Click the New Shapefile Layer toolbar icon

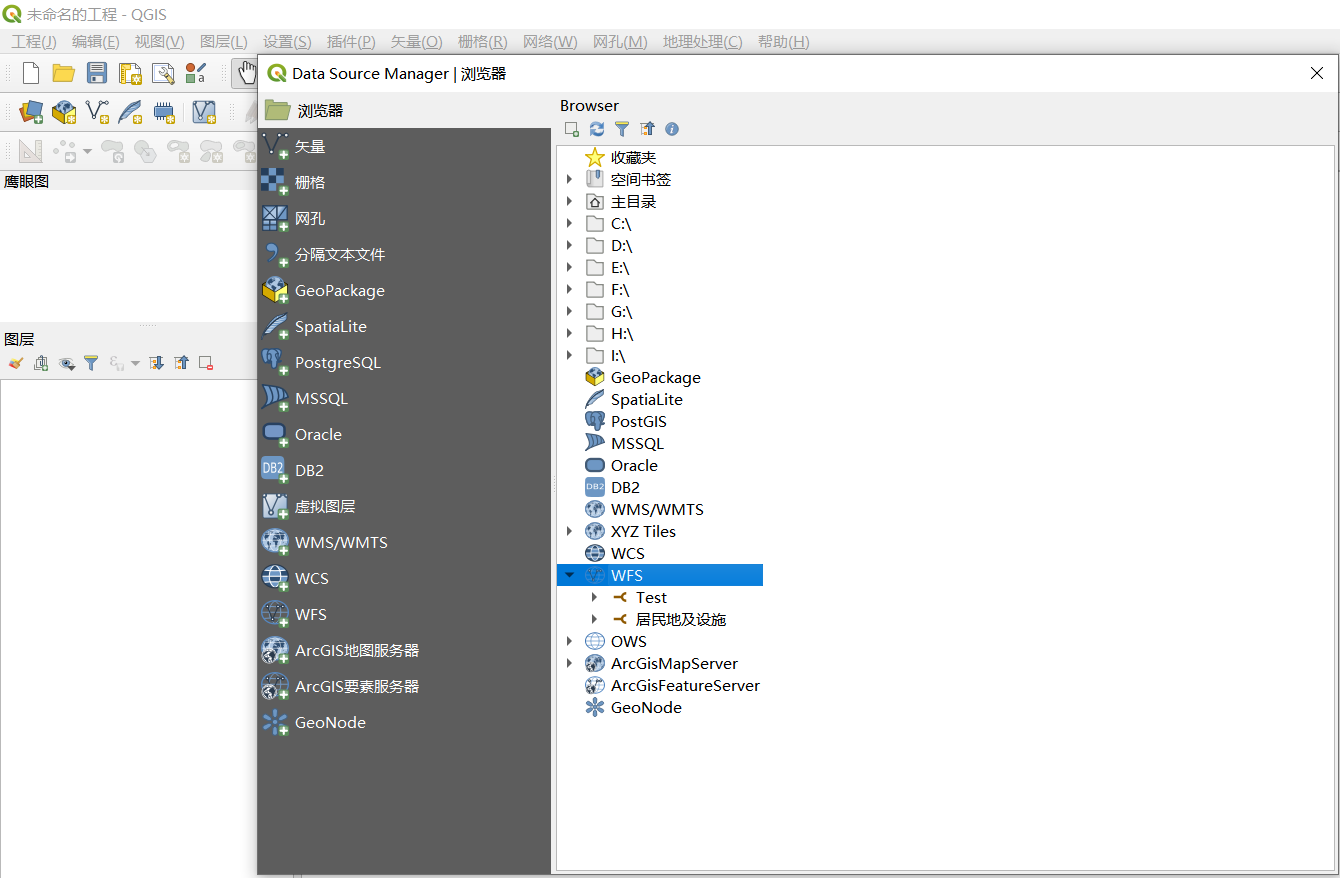97,112
